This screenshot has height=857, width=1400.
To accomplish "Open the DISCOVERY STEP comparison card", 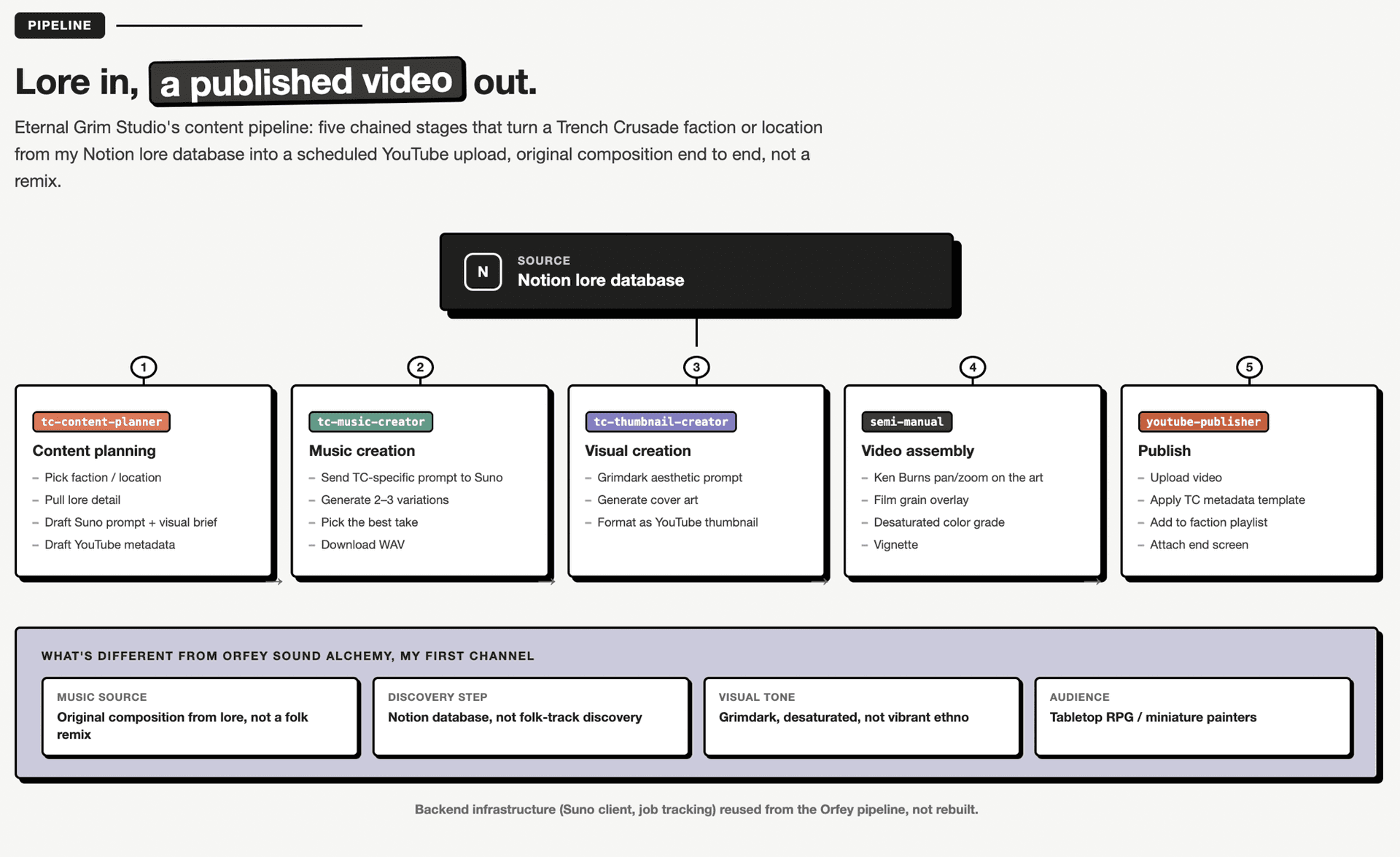I will tap(532, 717).
